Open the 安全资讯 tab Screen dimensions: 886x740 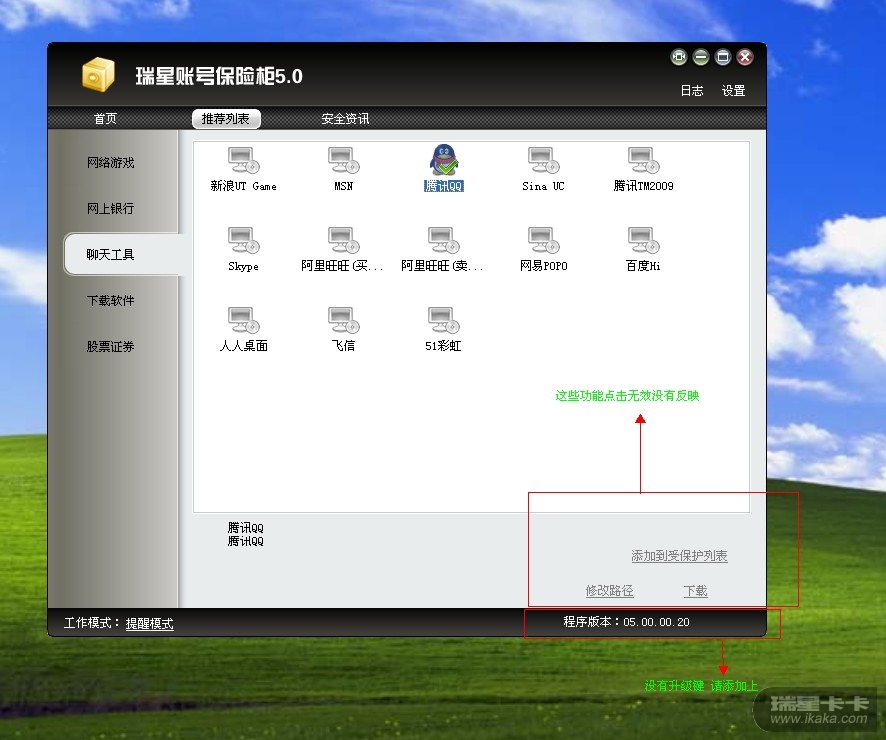click(x=345, y=119)
